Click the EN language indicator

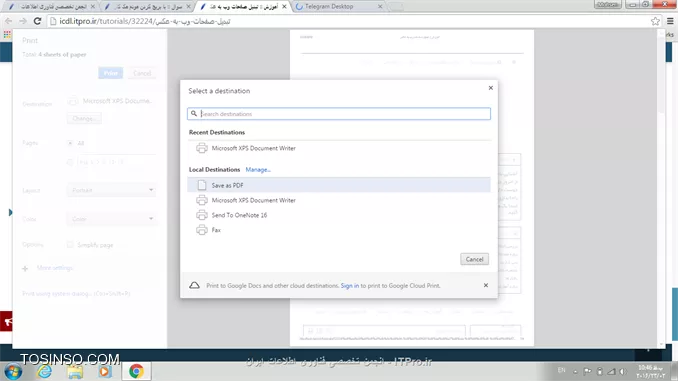click(561, 370)
